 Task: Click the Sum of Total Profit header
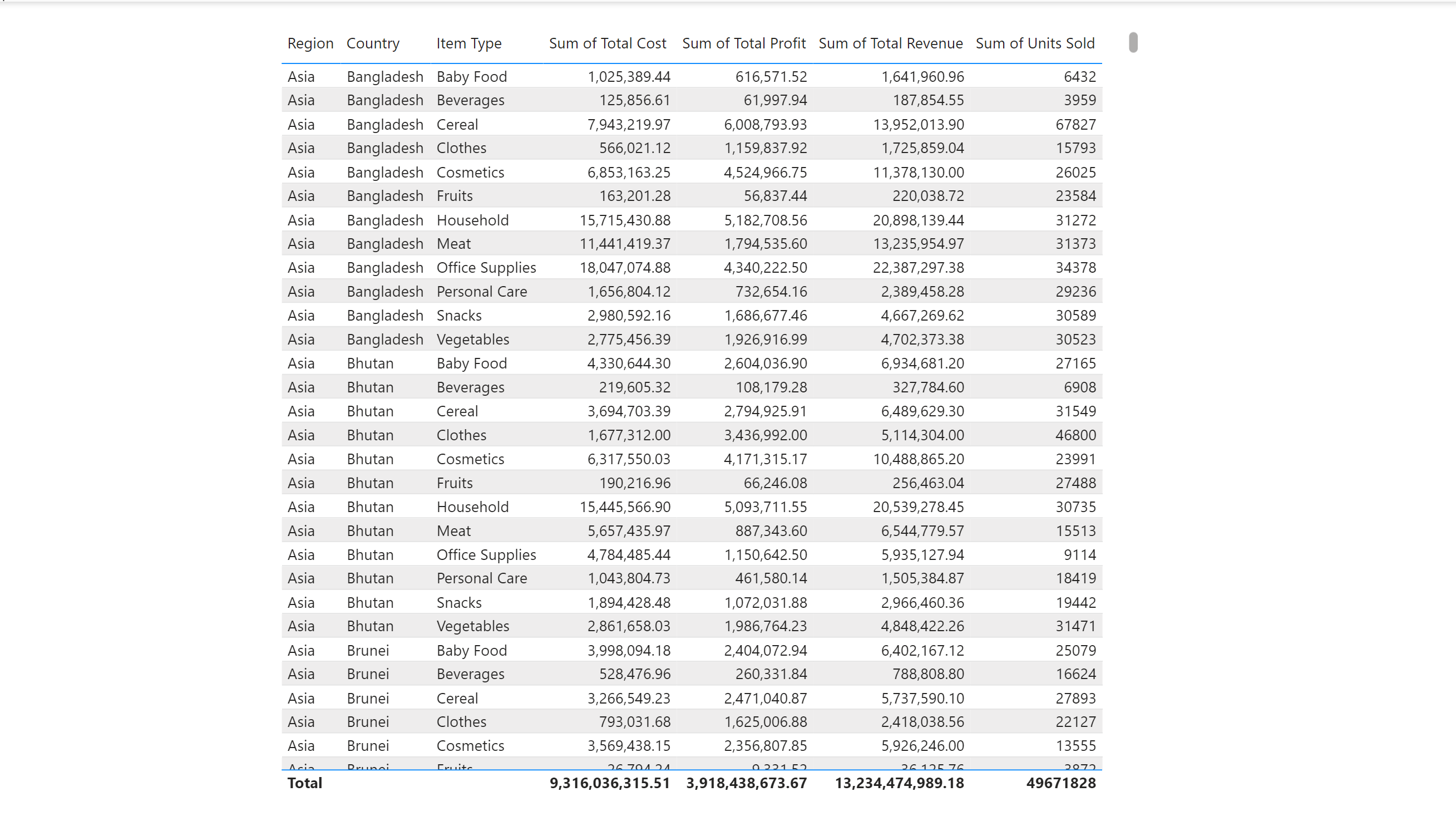(744, 43)
